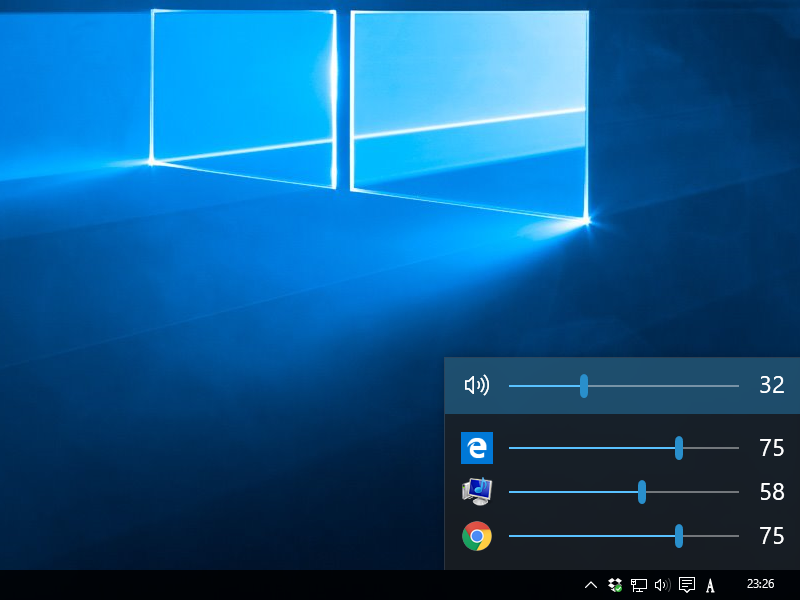The height and width of the screenshot is (600, 800).
Task: Click the Microsoft Edge app icon in mixer
Action: pos(477,448)
